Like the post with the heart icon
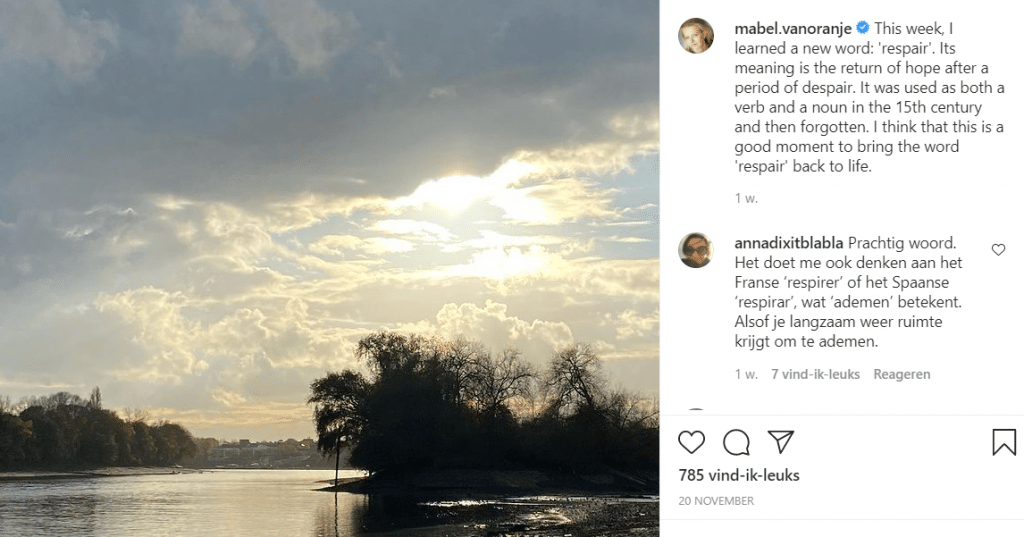The height and width of the screenshot is (537, 1024). pos(691,442)
